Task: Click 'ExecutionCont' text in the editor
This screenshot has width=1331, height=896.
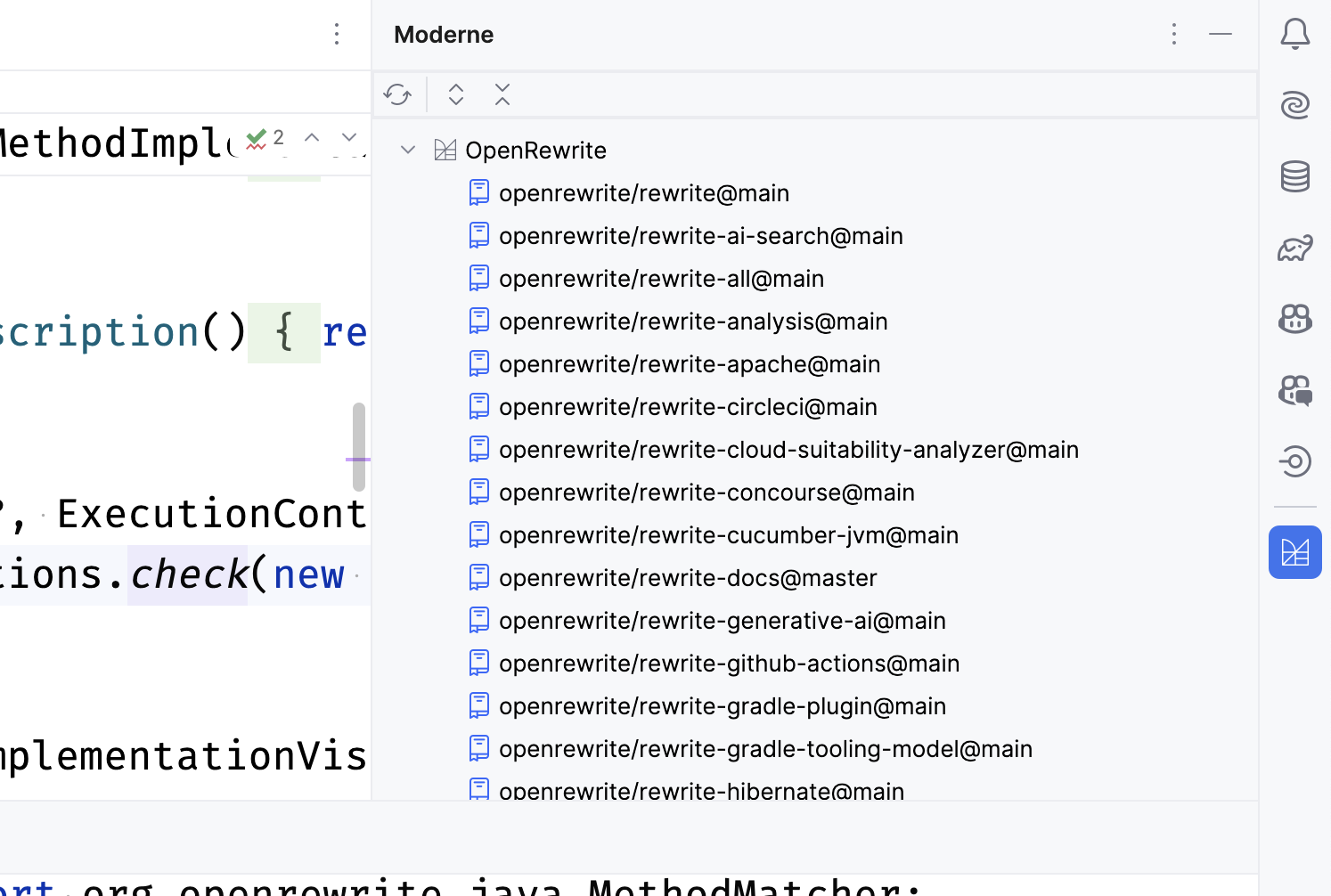Action: pyautogui.click(x=212, y=514)
